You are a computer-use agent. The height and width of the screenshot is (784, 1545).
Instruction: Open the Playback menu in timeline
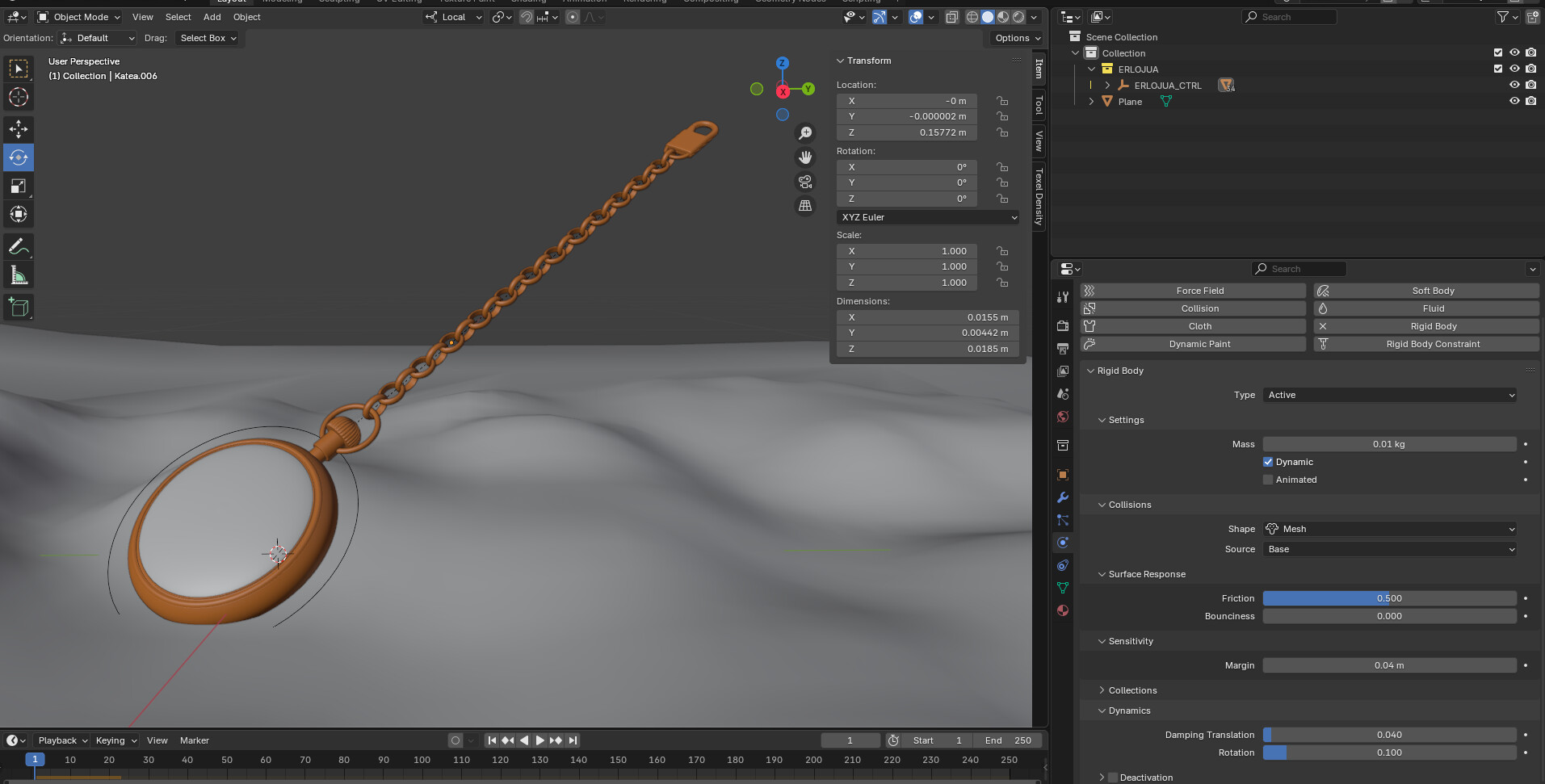62,740
